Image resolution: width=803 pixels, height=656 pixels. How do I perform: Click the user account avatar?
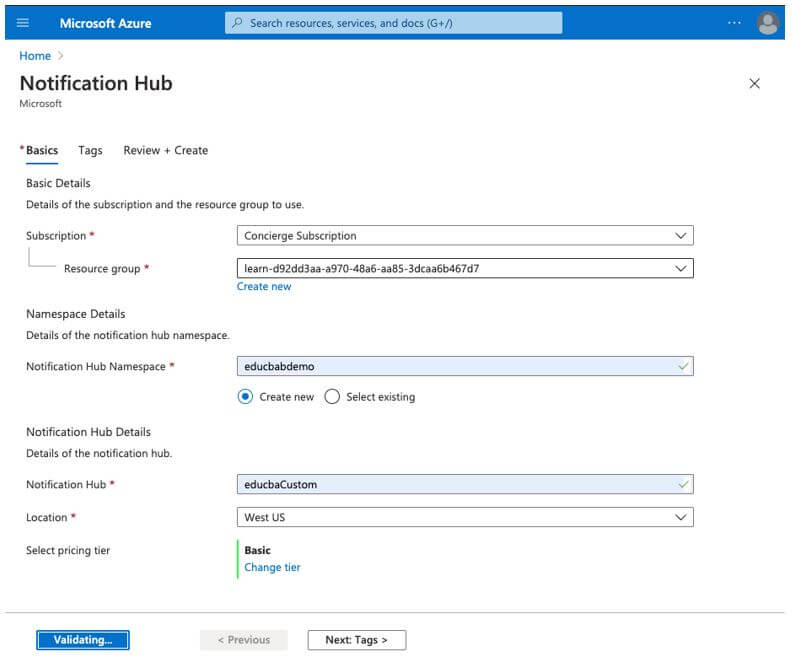[767, 23]
